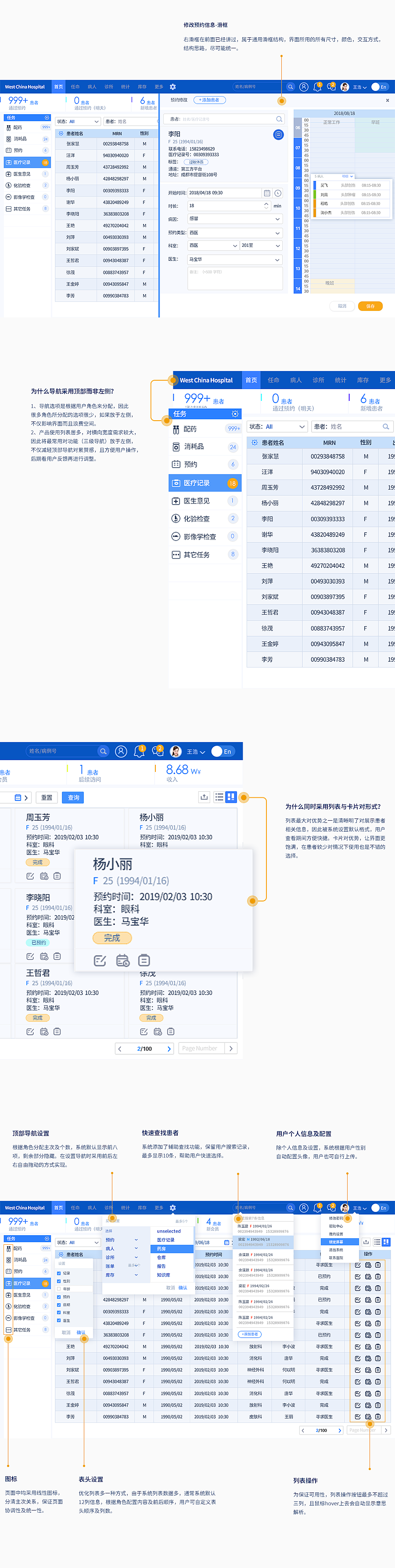Image resolution: width=395 pixels, height=1568 pixels.
Task: Open 消耗品 in the enlarged sidebar
Action: (x=205, y=447)
